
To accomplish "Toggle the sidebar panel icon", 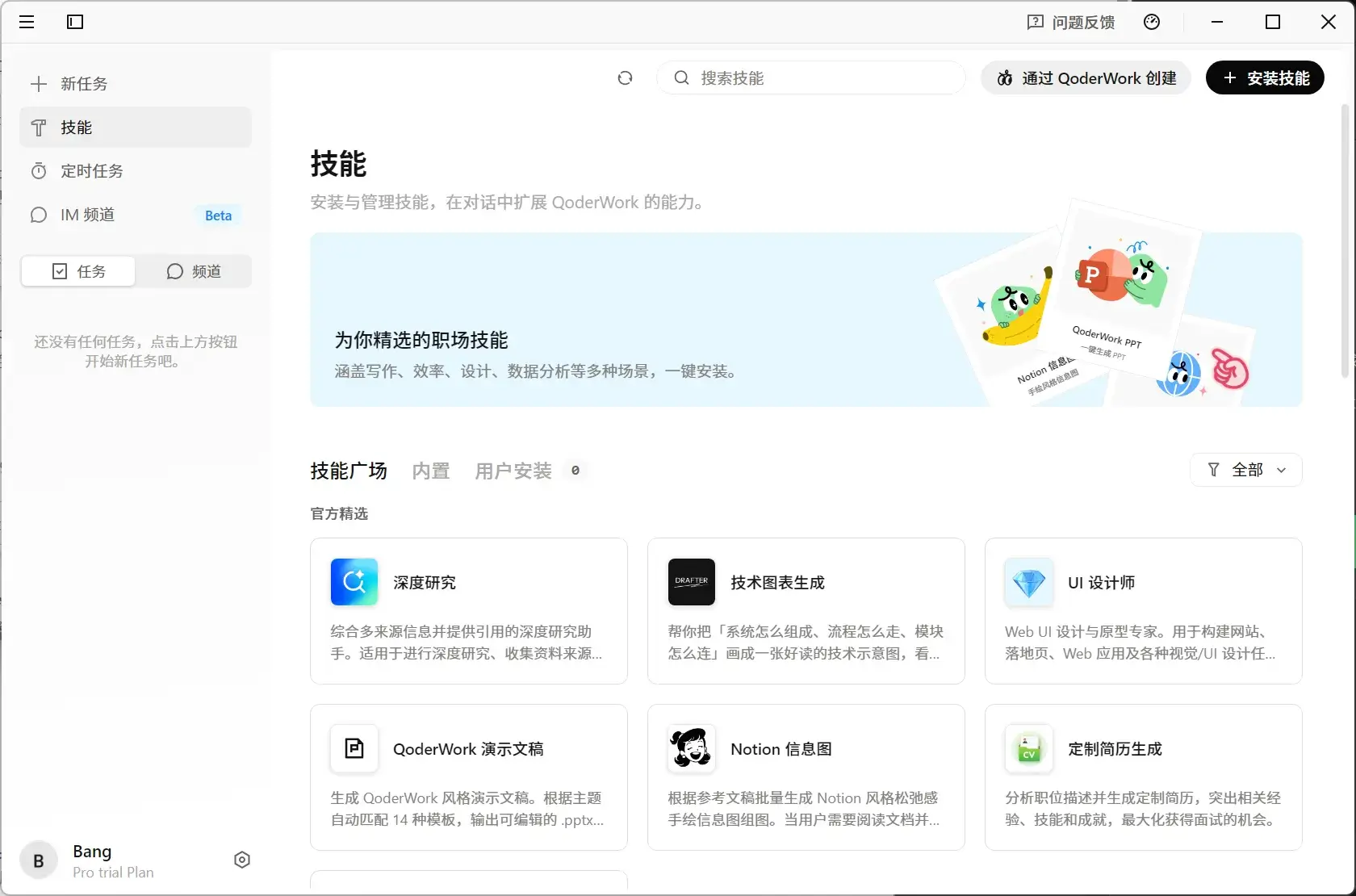I will pyautogui.click(x=75, y=22).
